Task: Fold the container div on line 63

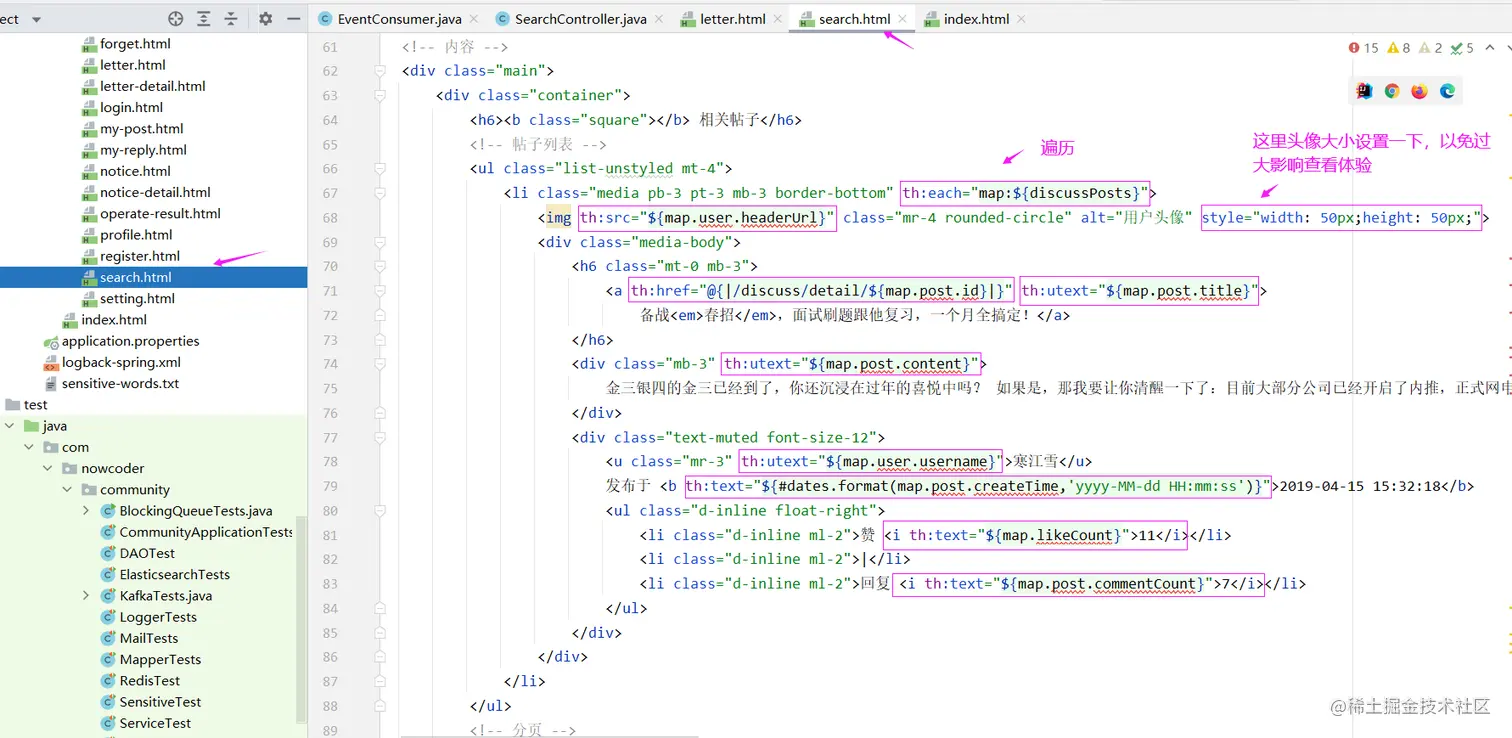Action: coord(380,96)
